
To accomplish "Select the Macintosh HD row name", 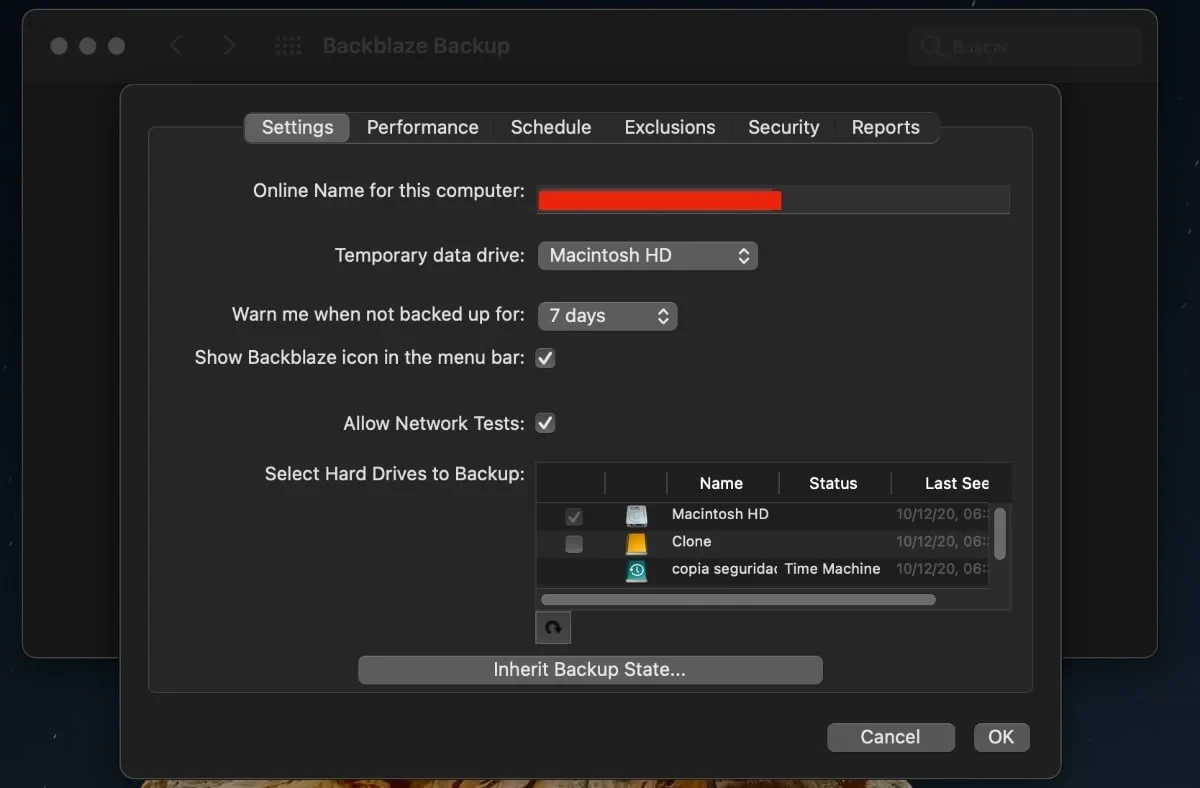I will pyautogui.click(x=720, y=514).
